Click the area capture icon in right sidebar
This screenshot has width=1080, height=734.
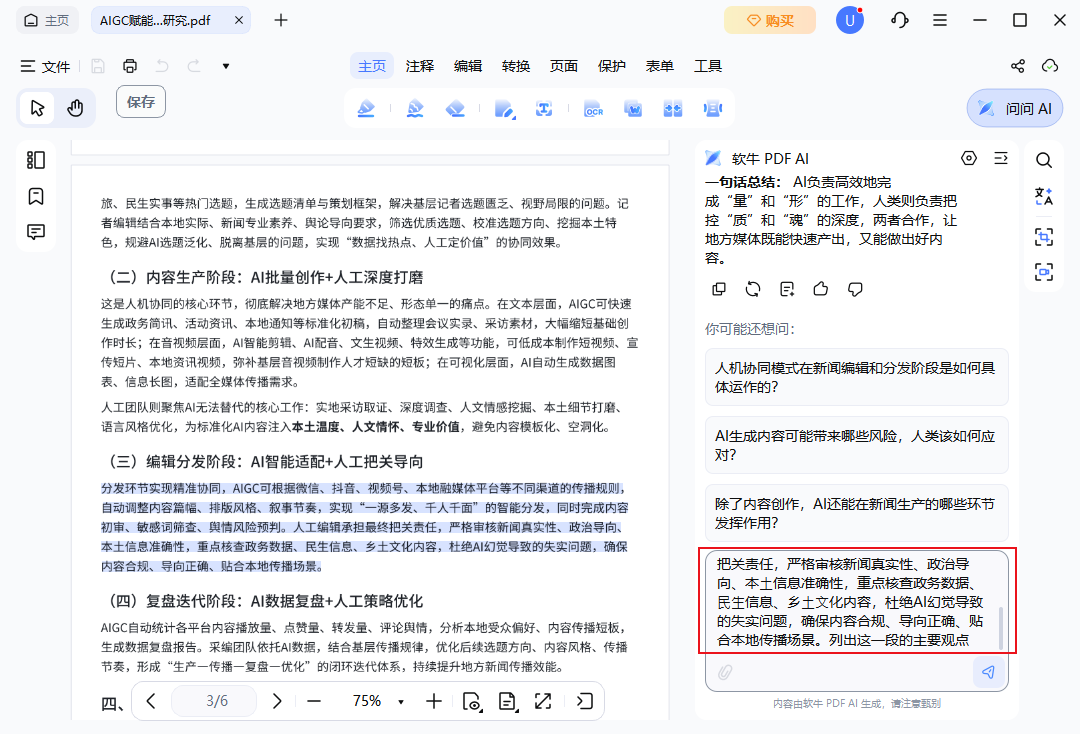[1043, 238]
